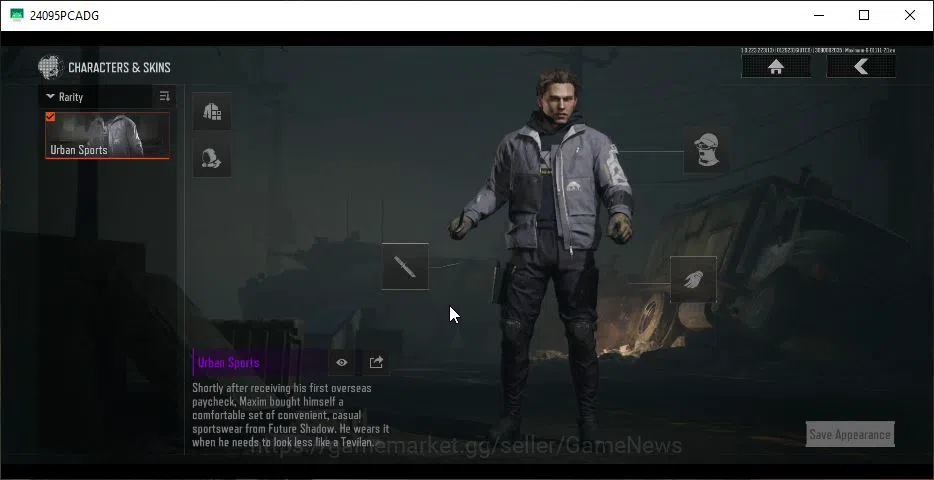Close the 24095PCADG window
The width and height of the screenshot is (934, 480).
(x=910, y=15)
